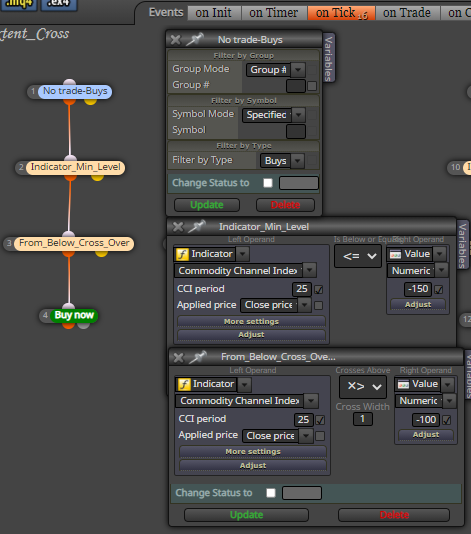Viewport: 471px width, 534px height.
Task: Click yellow output connector of No trade-Buys block
Action: coord(90,101)
